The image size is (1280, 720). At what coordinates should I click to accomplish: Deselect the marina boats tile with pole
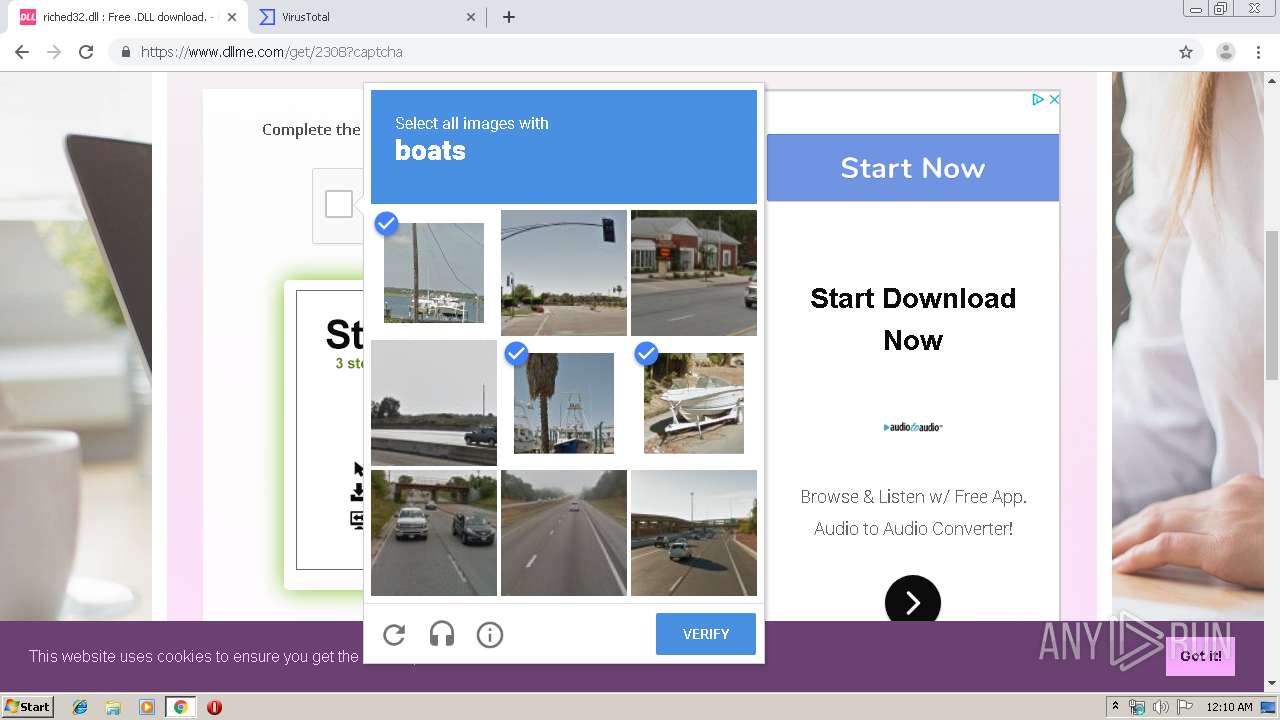(x=434, y=272)
